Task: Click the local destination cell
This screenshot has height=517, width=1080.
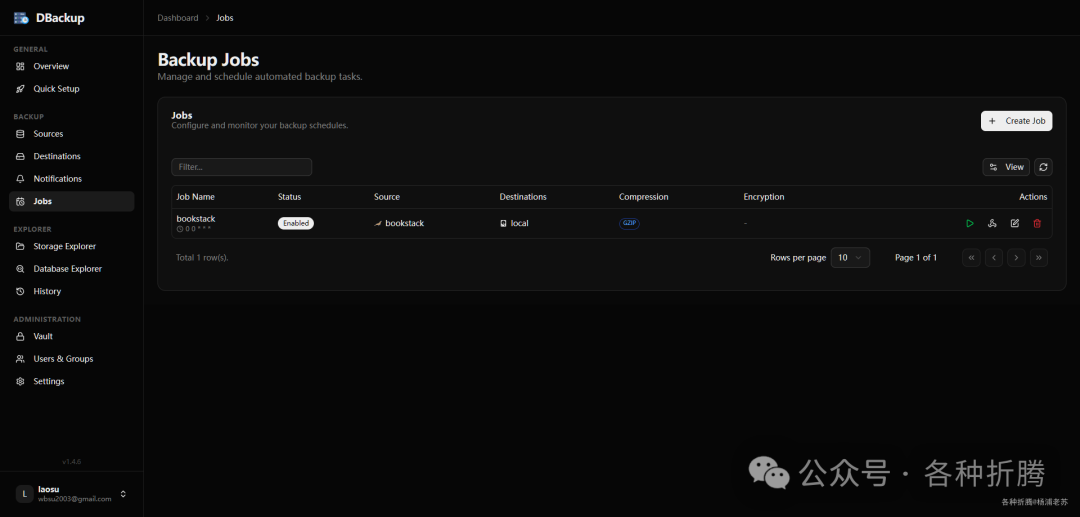Action: click(514, 223)
